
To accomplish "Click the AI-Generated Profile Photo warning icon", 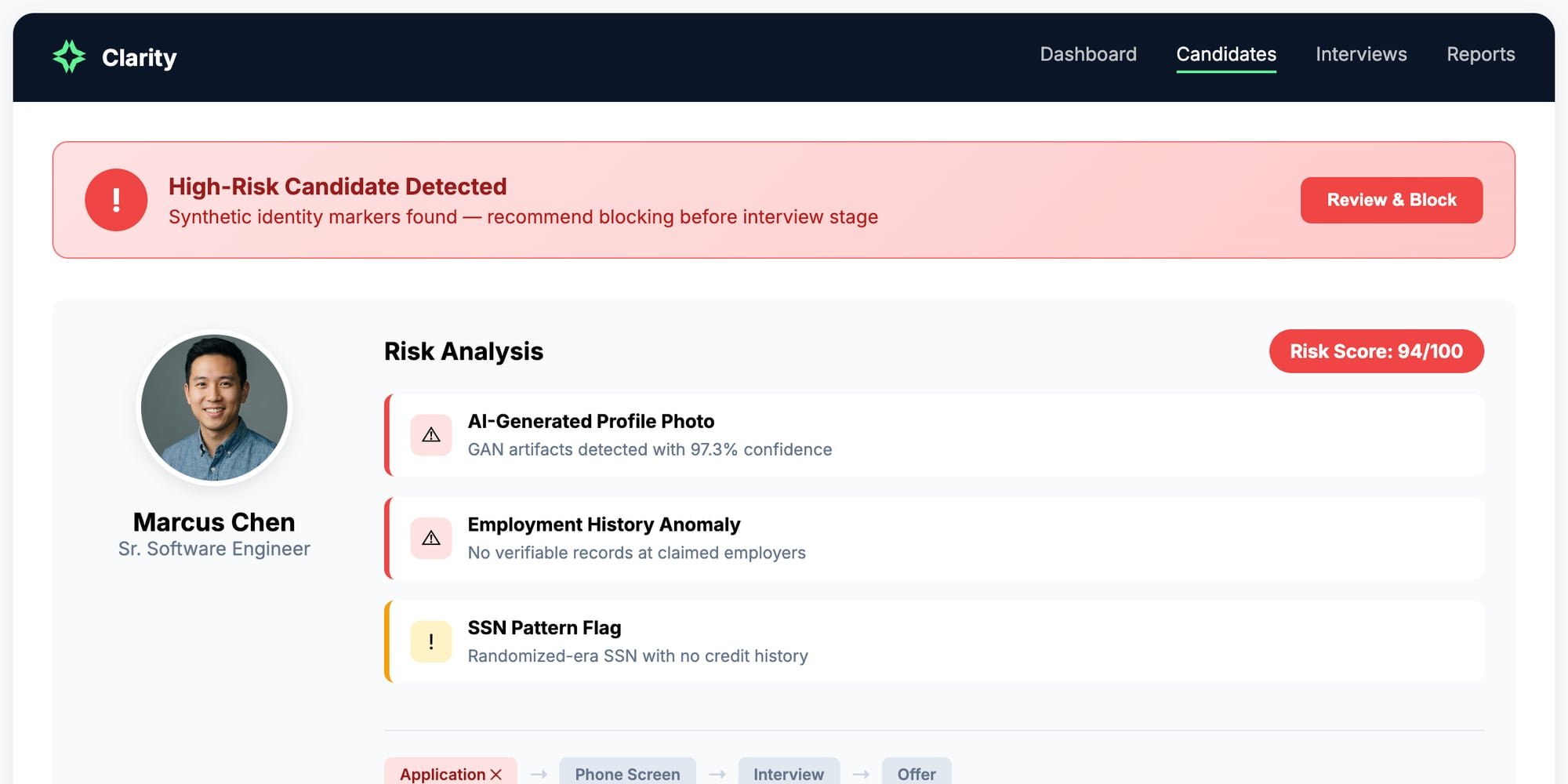I will (x=430, y=435).
